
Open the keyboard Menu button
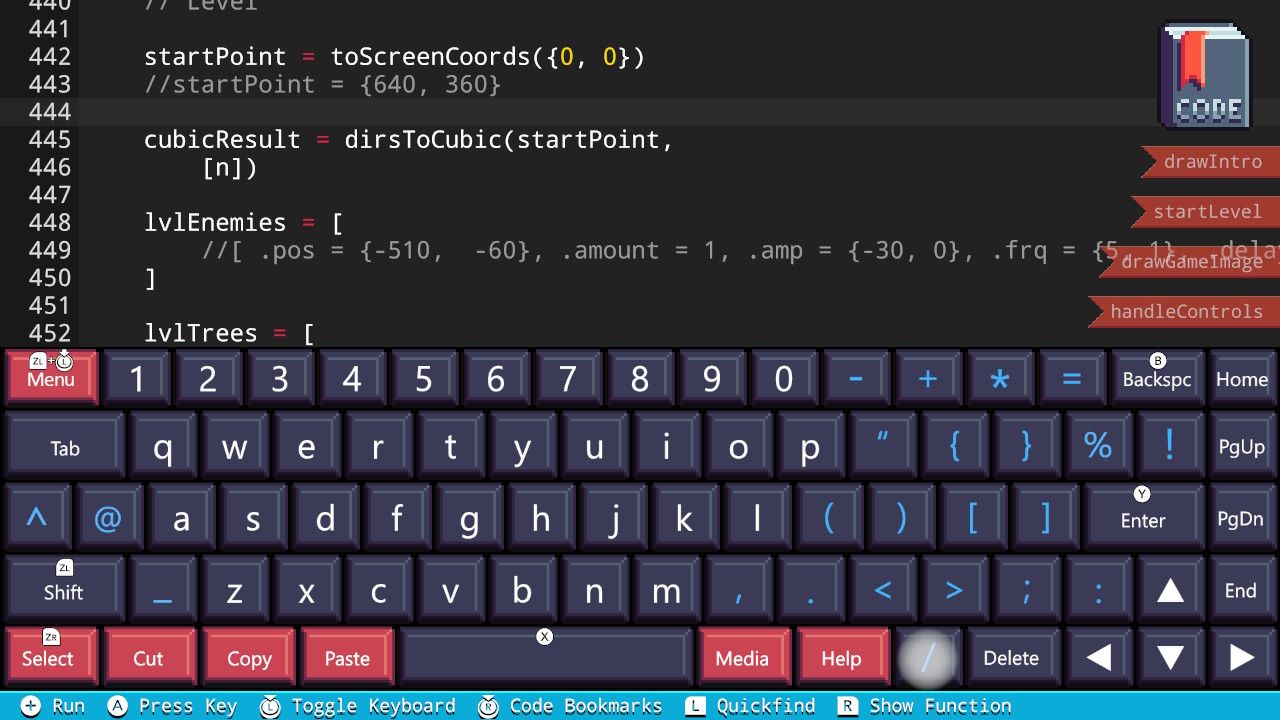click(51, 378)
